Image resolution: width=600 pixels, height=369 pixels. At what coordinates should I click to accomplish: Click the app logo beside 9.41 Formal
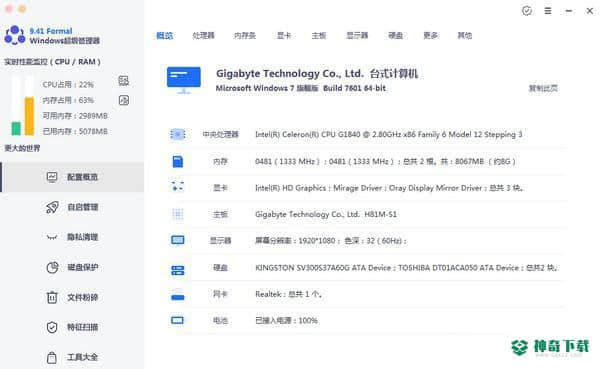[x=15, y=35]
